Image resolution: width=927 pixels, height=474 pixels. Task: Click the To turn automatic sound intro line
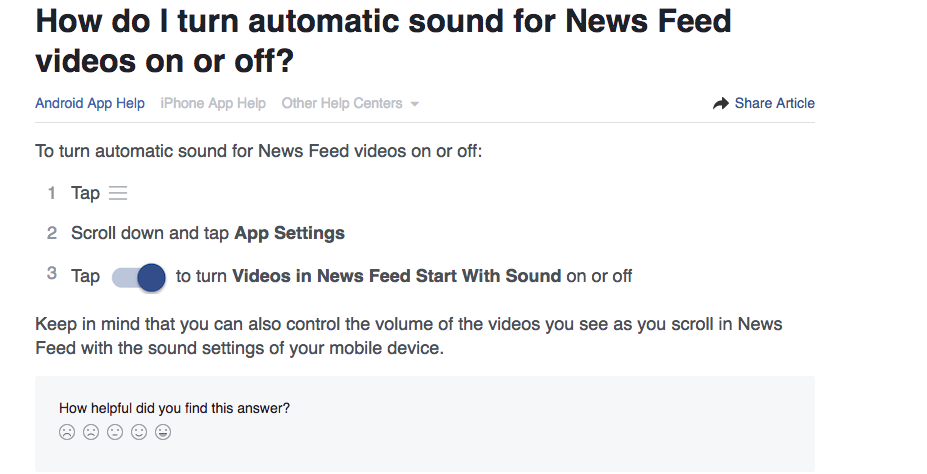[x=259, y=151]
